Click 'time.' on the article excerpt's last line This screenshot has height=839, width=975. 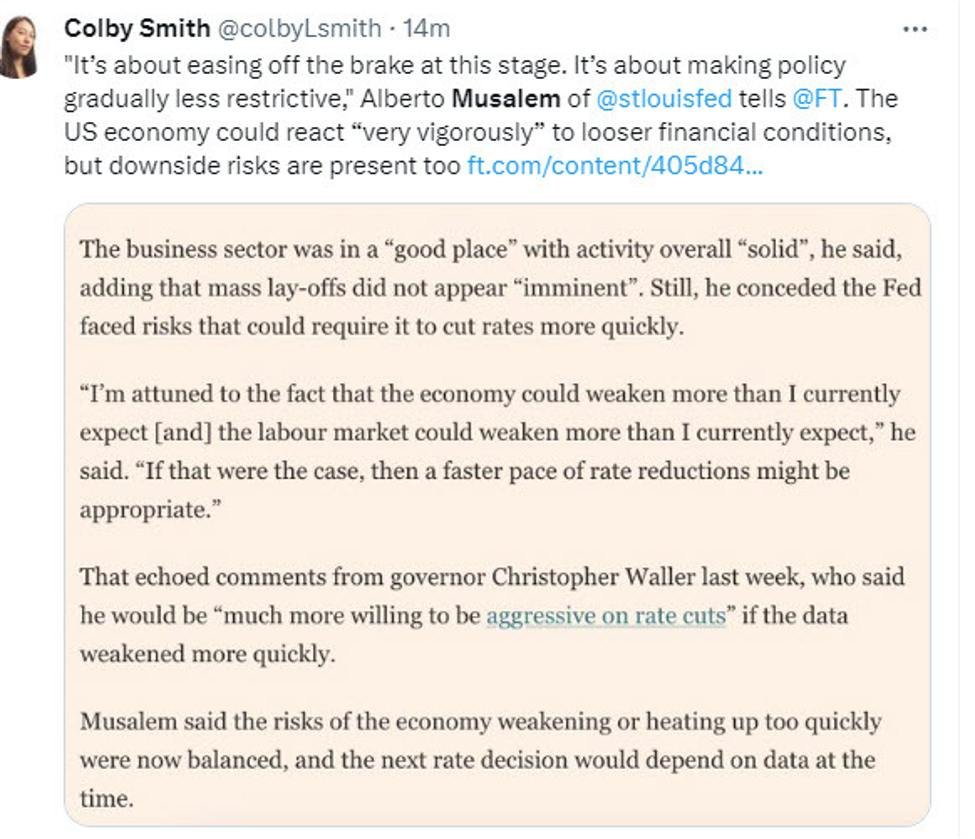pyautogui.click(x=104, y=799)
